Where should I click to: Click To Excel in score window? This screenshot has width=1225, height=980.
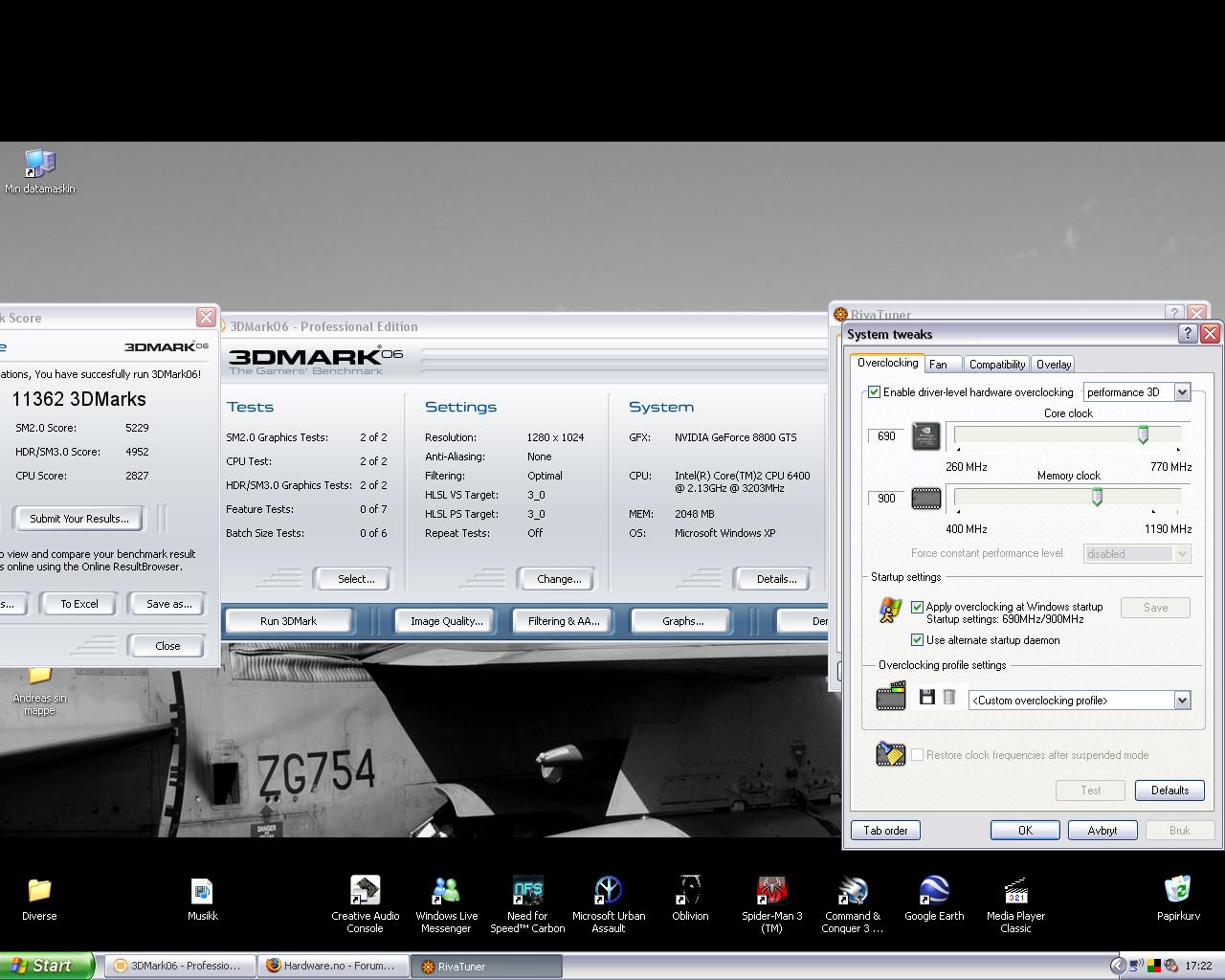click(79, 604)
